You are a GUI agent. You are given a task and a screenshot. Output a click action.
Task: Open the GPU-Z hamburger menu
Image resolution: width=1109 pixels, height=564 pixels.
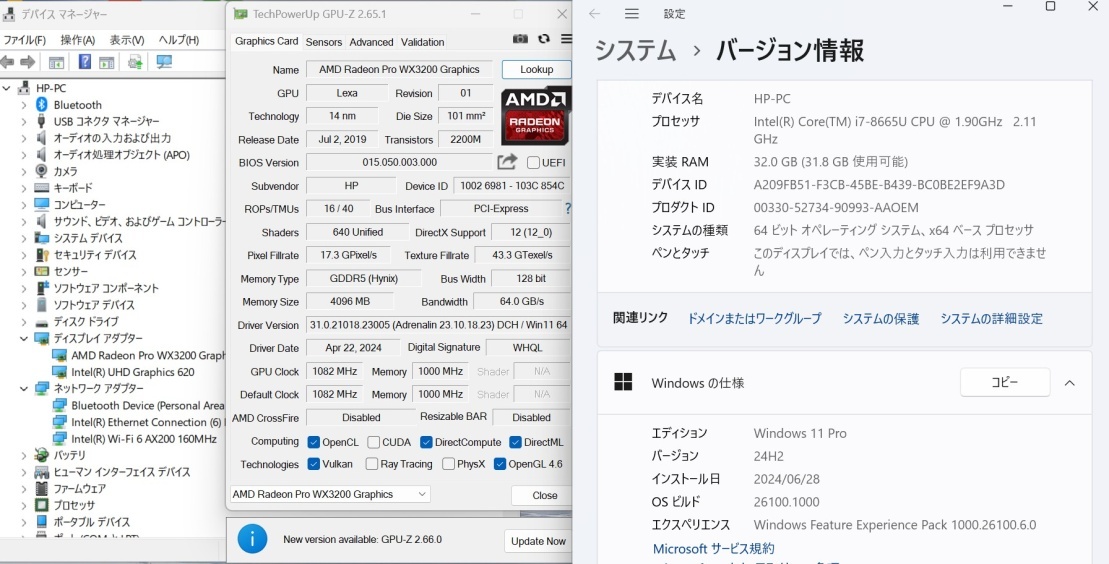[566, 39]
